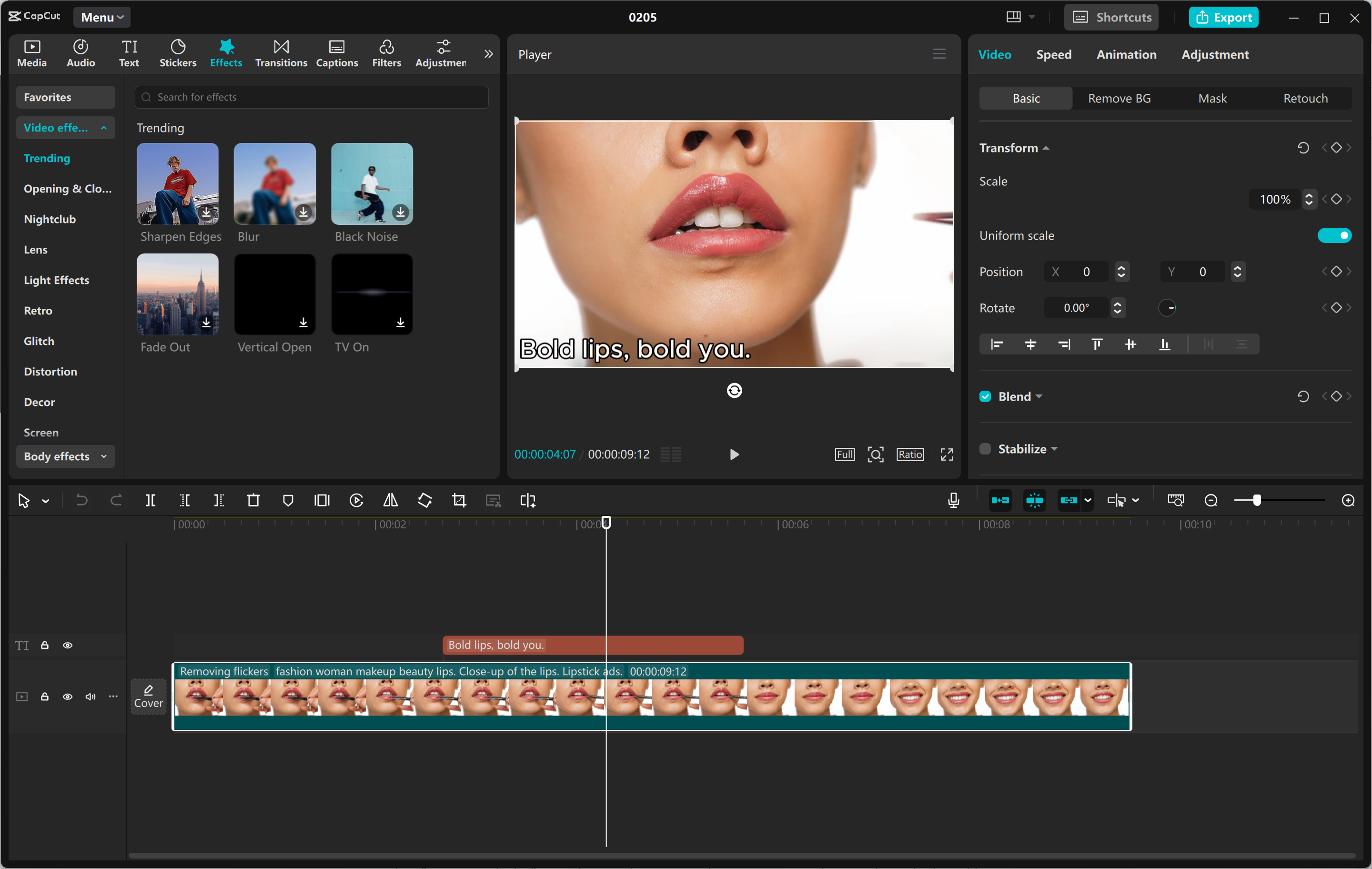The height and width of the screenshot is (869, 1372).
Task: Open the Menu dropdown
Action: coord(101,17)
